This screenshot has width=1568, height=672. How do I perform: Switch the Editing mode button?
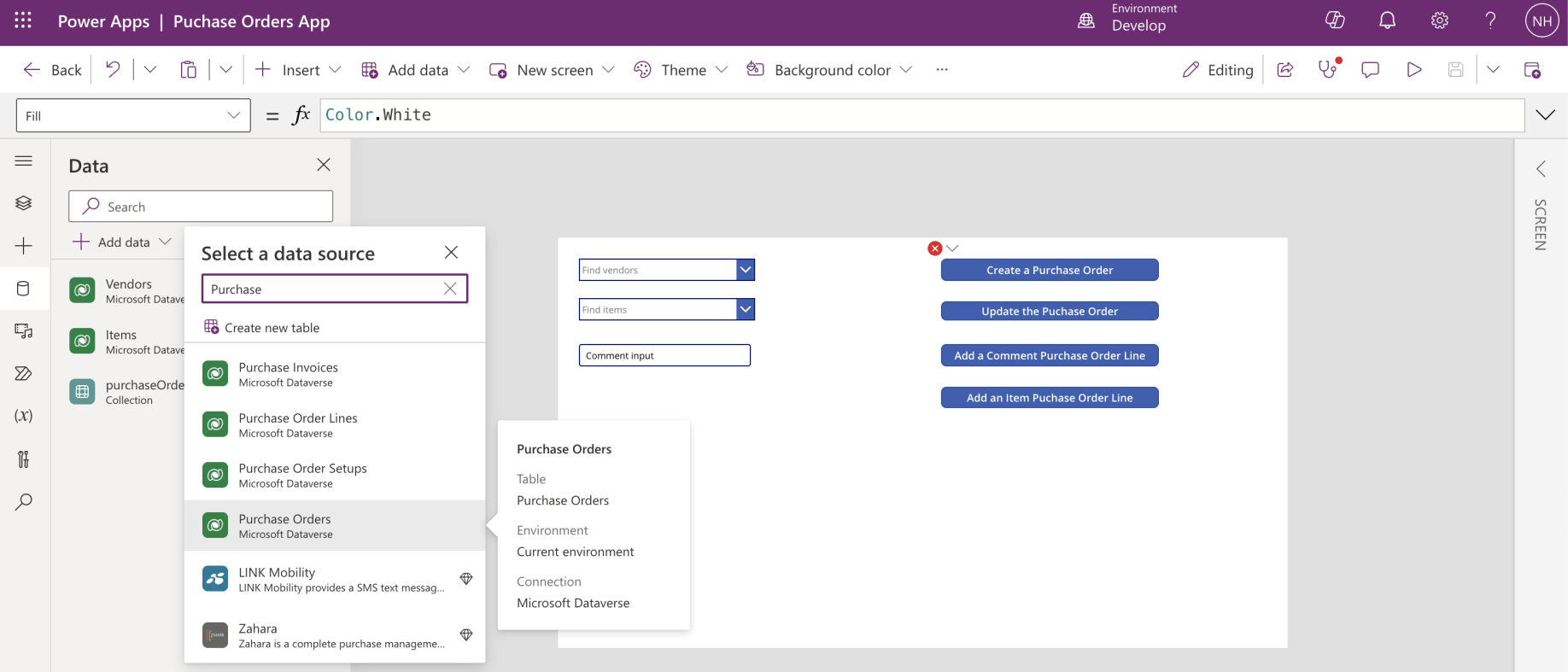[1218, 70]
